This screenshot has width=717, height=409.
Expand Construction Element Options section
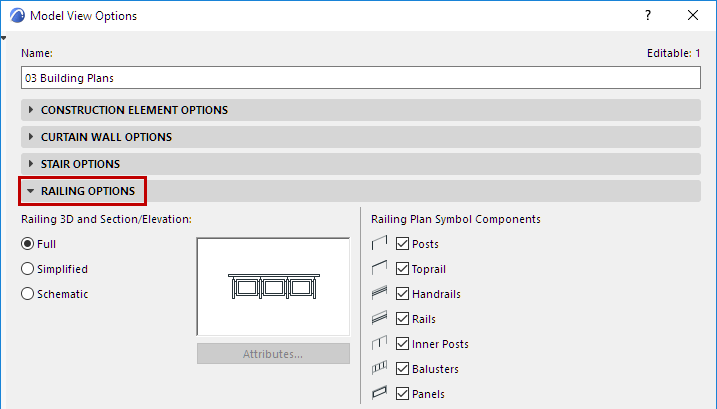tap(134, 110)
